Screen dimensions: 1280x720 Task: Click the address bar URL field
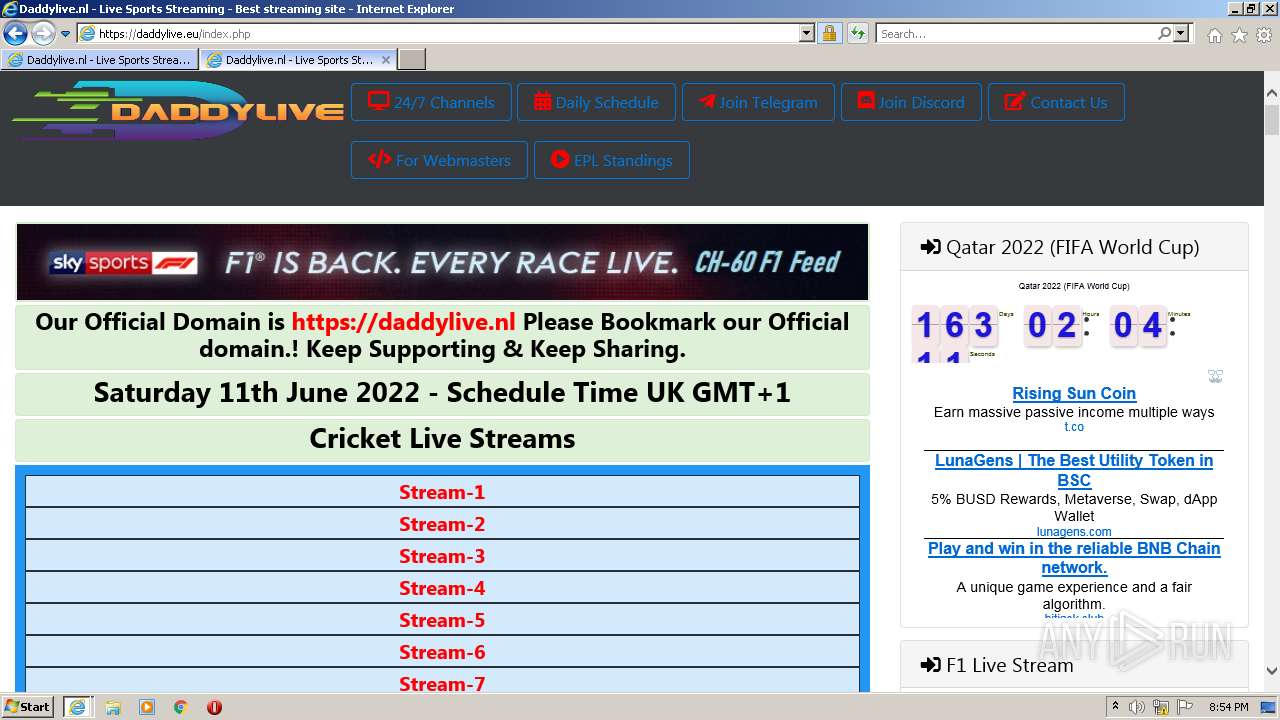point(439,33)
